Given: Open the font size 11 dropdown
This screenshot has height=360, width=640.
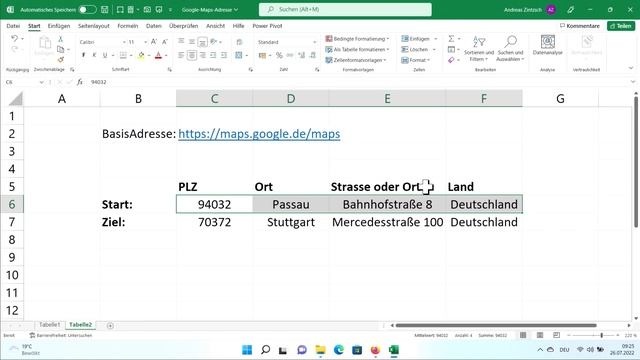Looking at the screenshot, I should [x=145, y=42].
